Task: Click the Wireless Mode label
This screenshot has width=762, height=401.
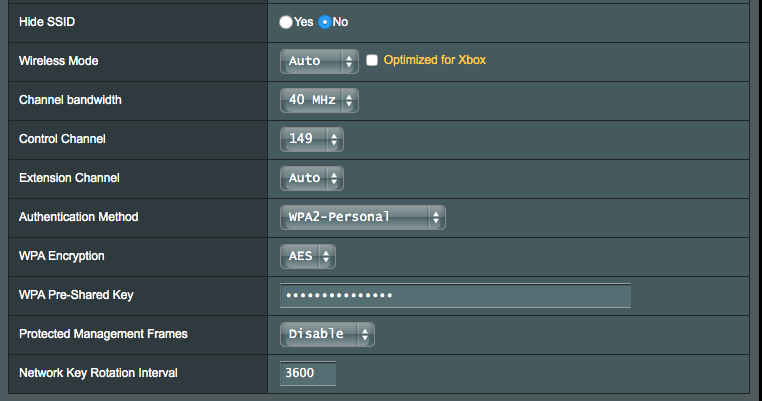Action: 58,61
